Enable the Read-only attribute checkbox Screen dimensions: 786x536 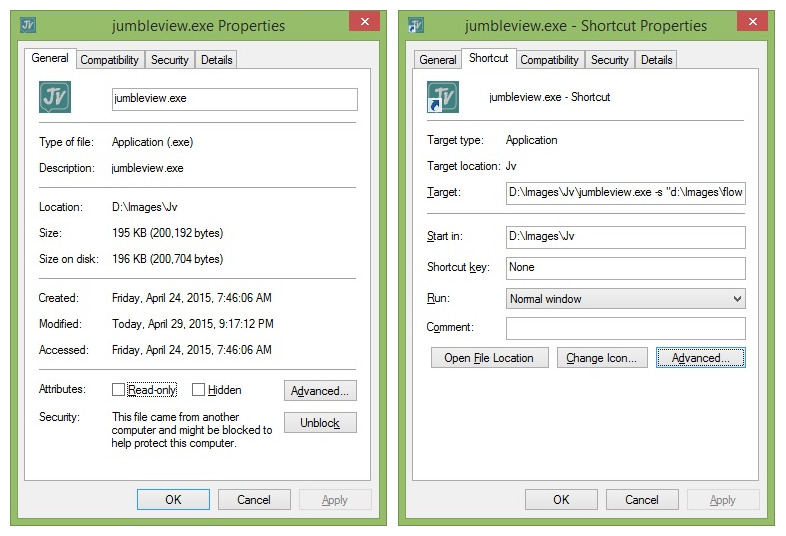[x=118, y=390]
